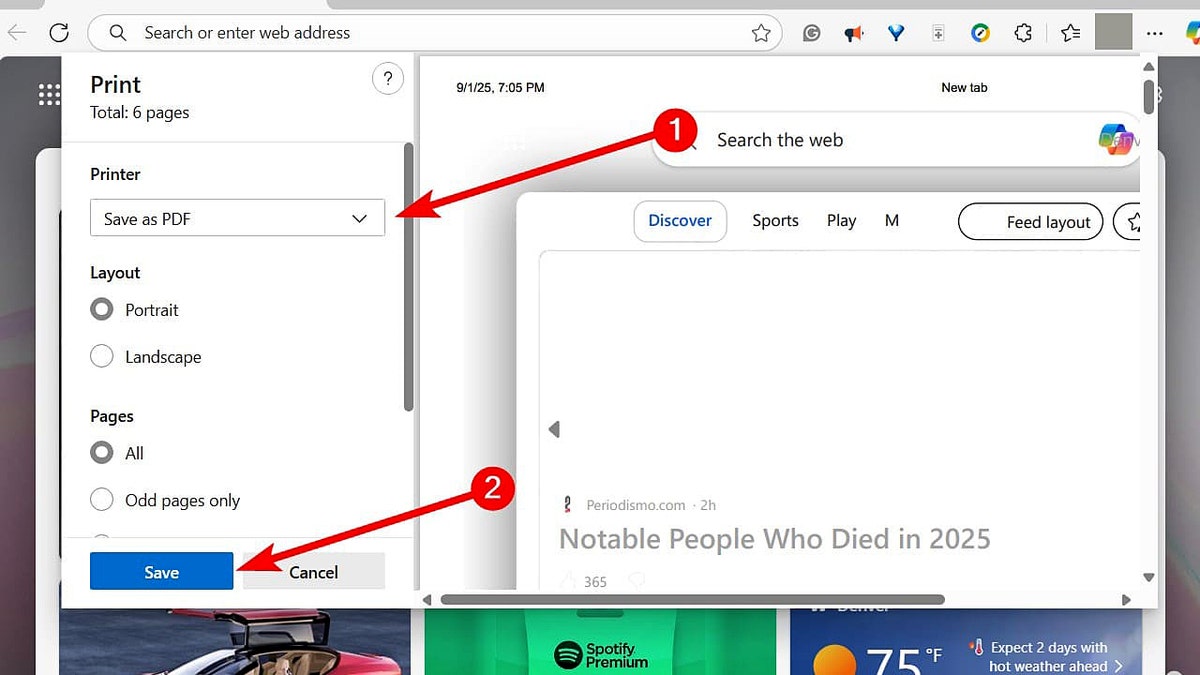Image resolution: width=1200 pixels, height=675 pixels.
Task: Click the megaphone extension icon
Action: [x=853, y=32]
